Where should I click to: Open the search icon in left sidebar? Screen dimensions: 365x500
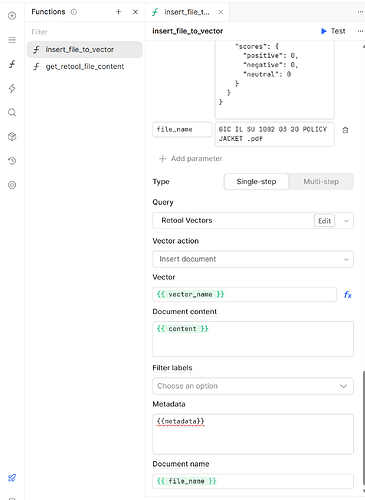point(12,112)
